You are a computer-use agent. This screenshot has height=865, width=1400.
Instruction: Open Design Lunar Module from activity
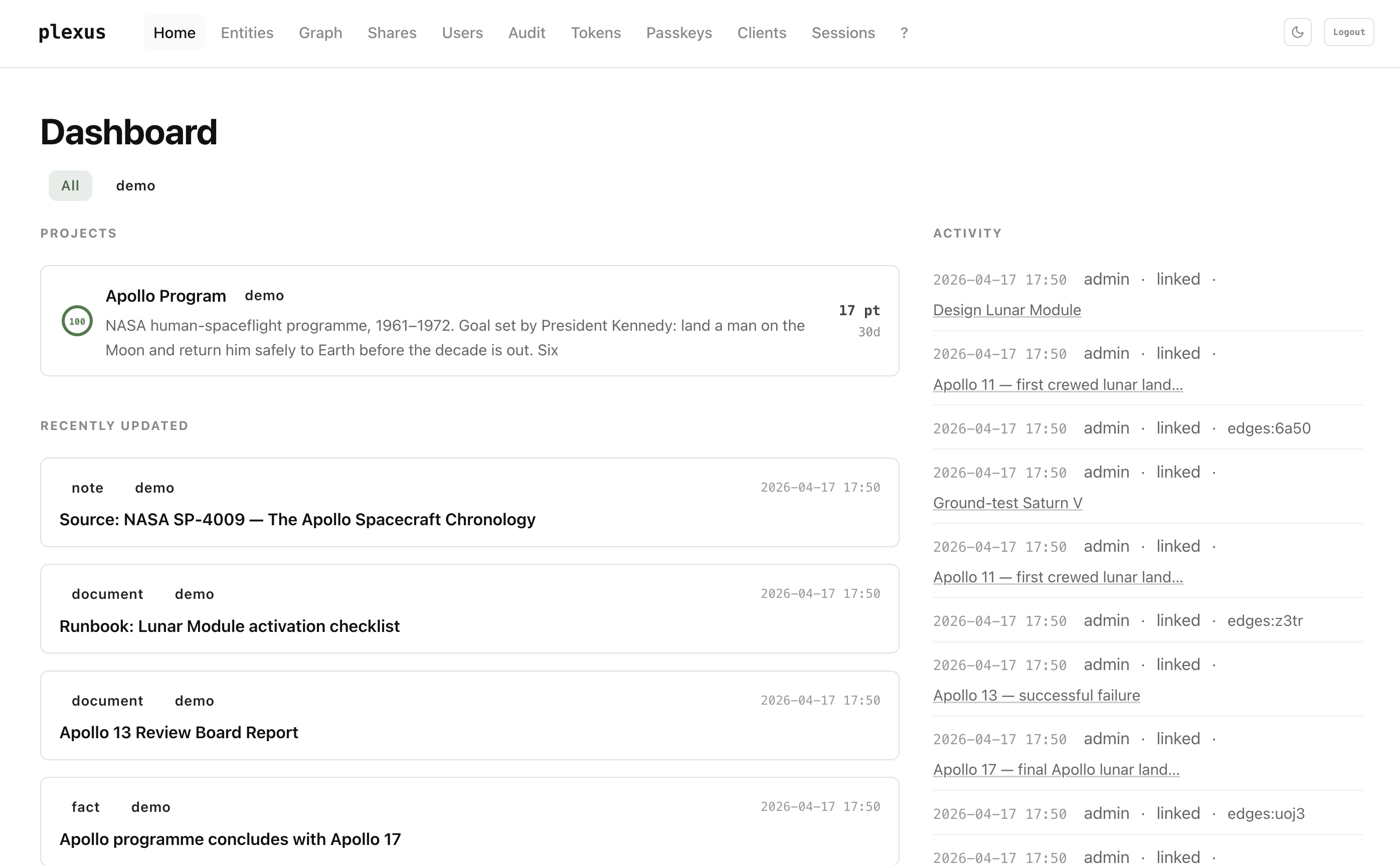pyautogui.click(x=1006, y=310)
